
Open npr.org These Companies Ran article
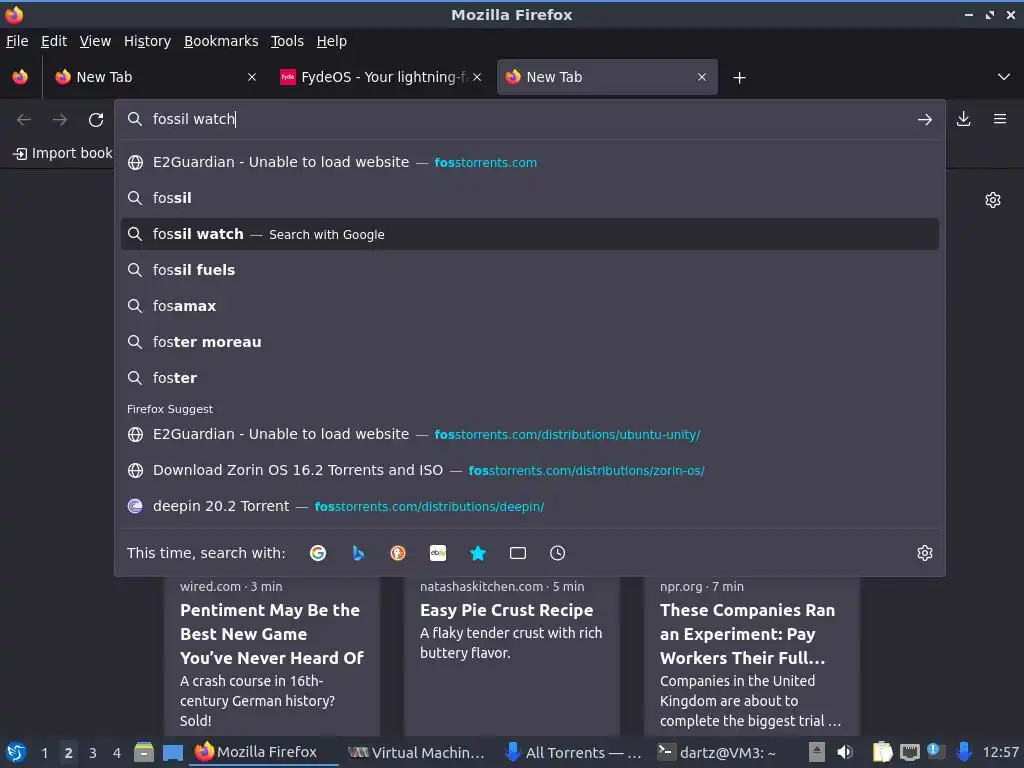coord(752,656)
